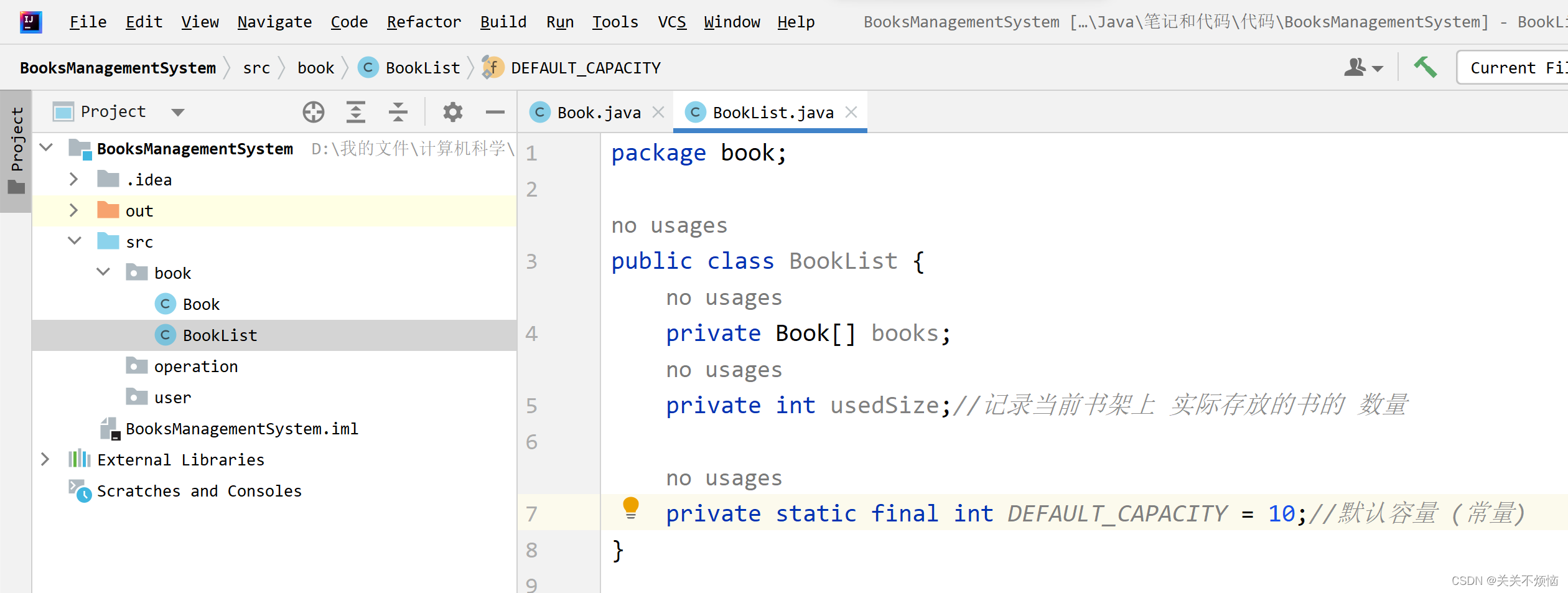The width and height of the screenshot is (1568, 593).
Task: Open the Code With Me user icon
Action: (1363, 67)
